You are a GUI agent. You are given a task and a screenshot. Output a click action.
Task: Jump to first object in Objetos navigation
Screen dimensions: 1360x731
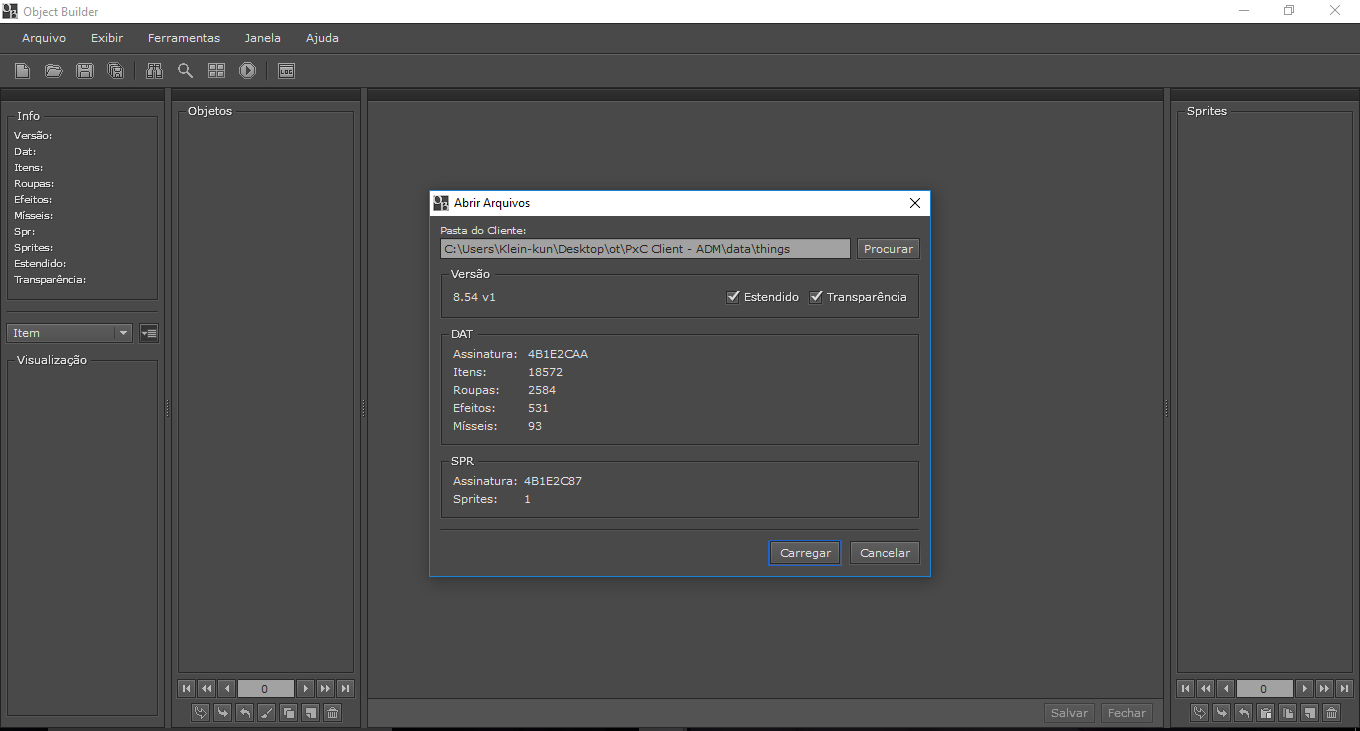(187, 688)
